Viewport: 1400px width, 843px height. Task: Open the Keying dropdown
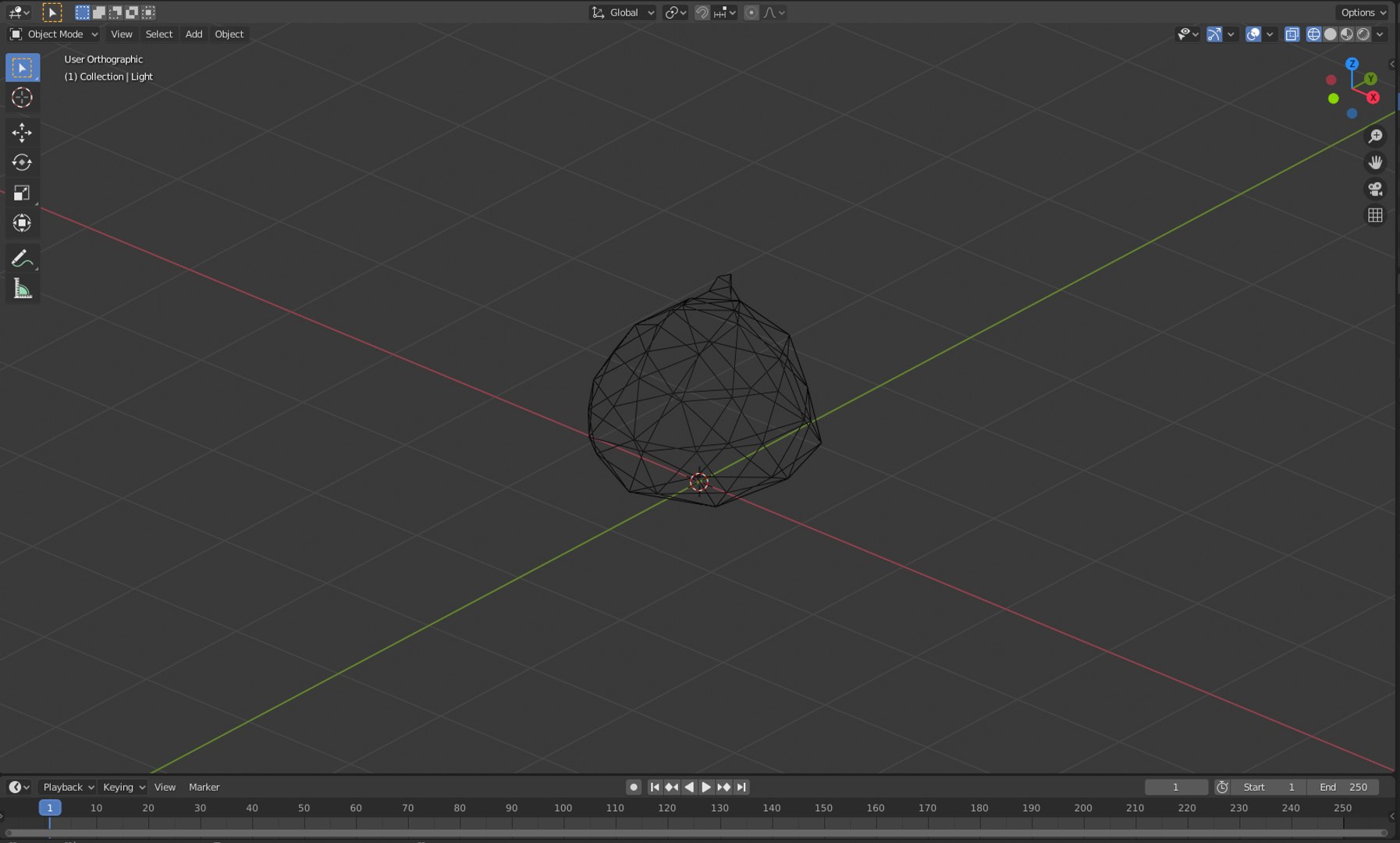point(123,787)
